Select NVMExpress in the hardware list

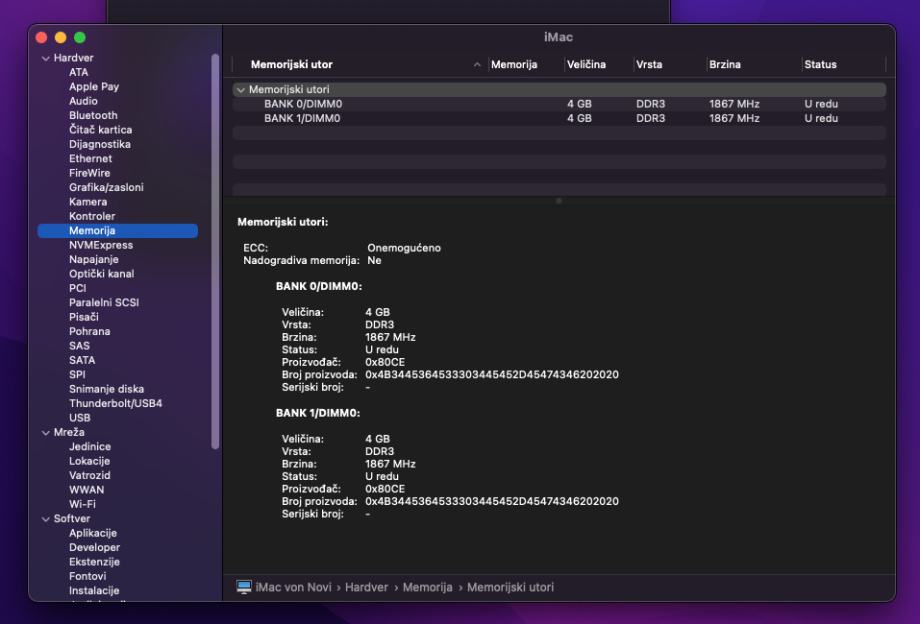pos(100,245)
